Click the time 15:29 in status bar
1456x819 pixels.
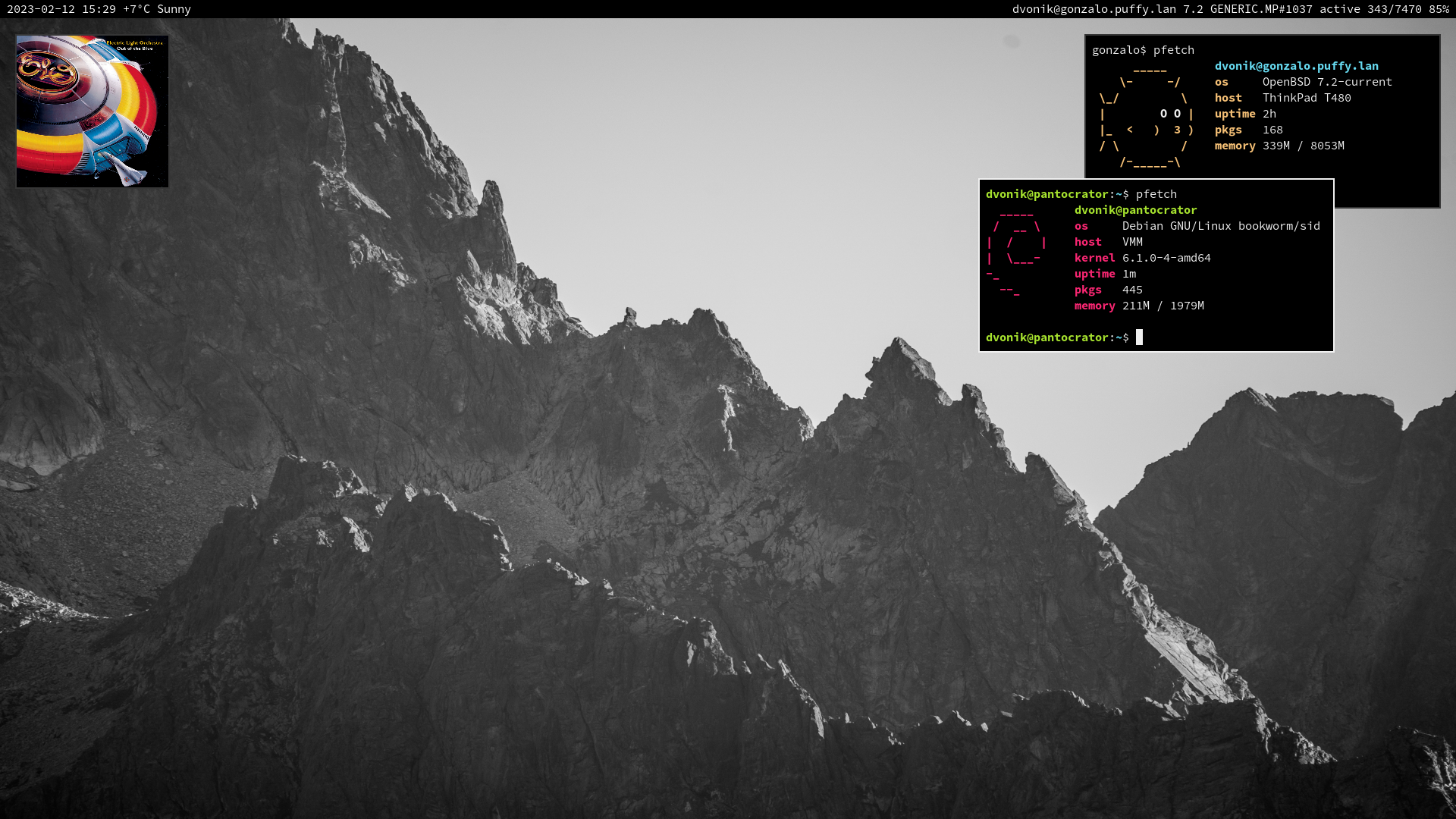tap(99, 9)
